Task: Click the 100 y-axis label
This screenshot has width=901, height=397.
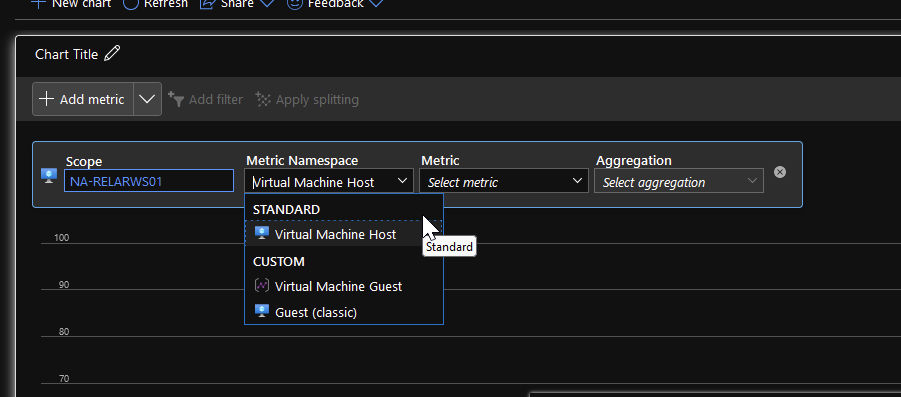Action: [x=61, y=237]
